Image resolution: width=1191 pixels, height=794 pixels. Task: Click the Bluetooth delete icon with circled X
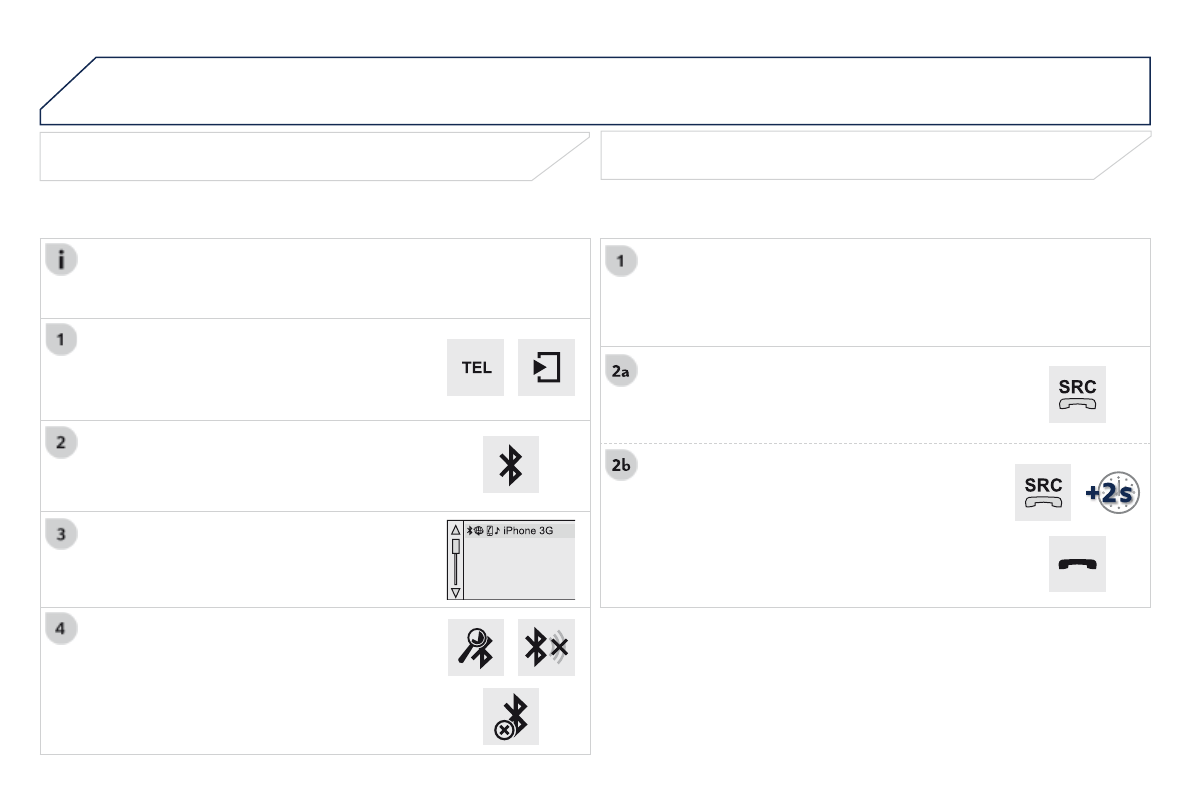coord(510,716)
